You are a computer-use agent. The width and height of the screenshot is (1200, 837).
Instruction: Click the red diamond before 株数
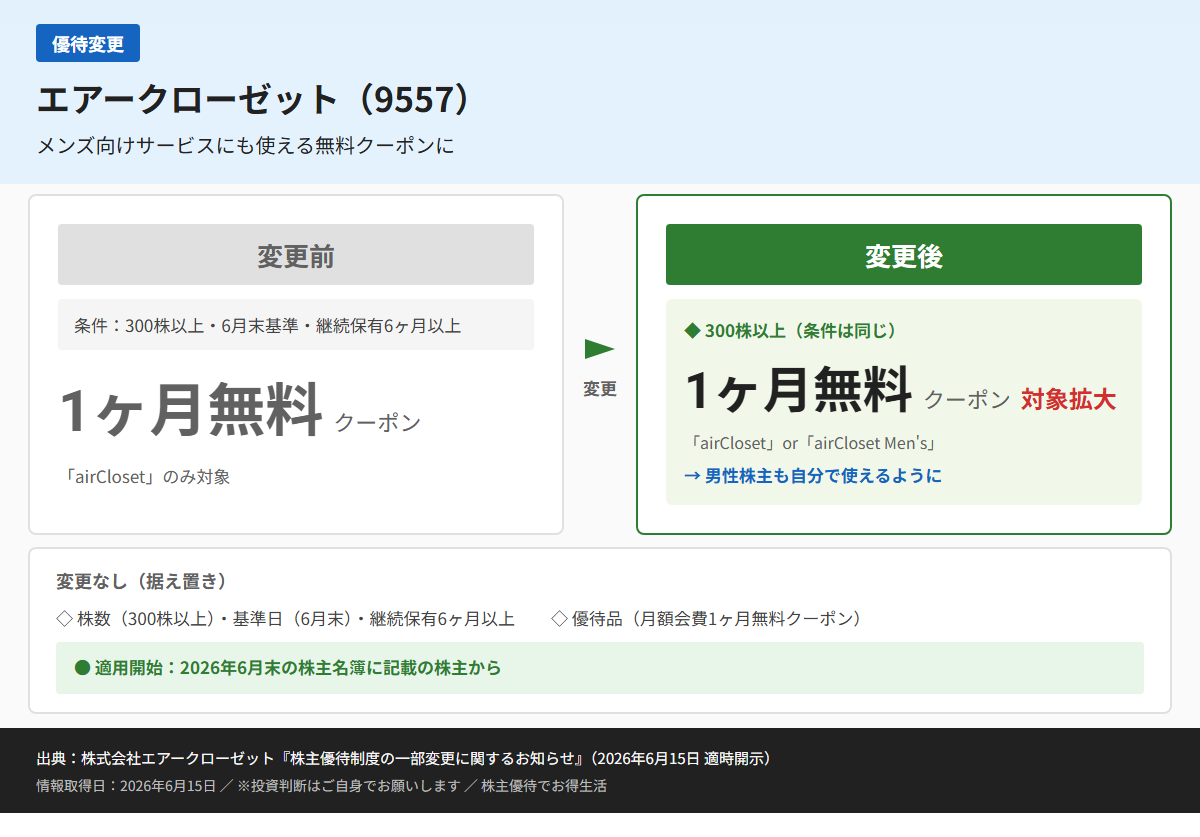(x=65, y=619)
